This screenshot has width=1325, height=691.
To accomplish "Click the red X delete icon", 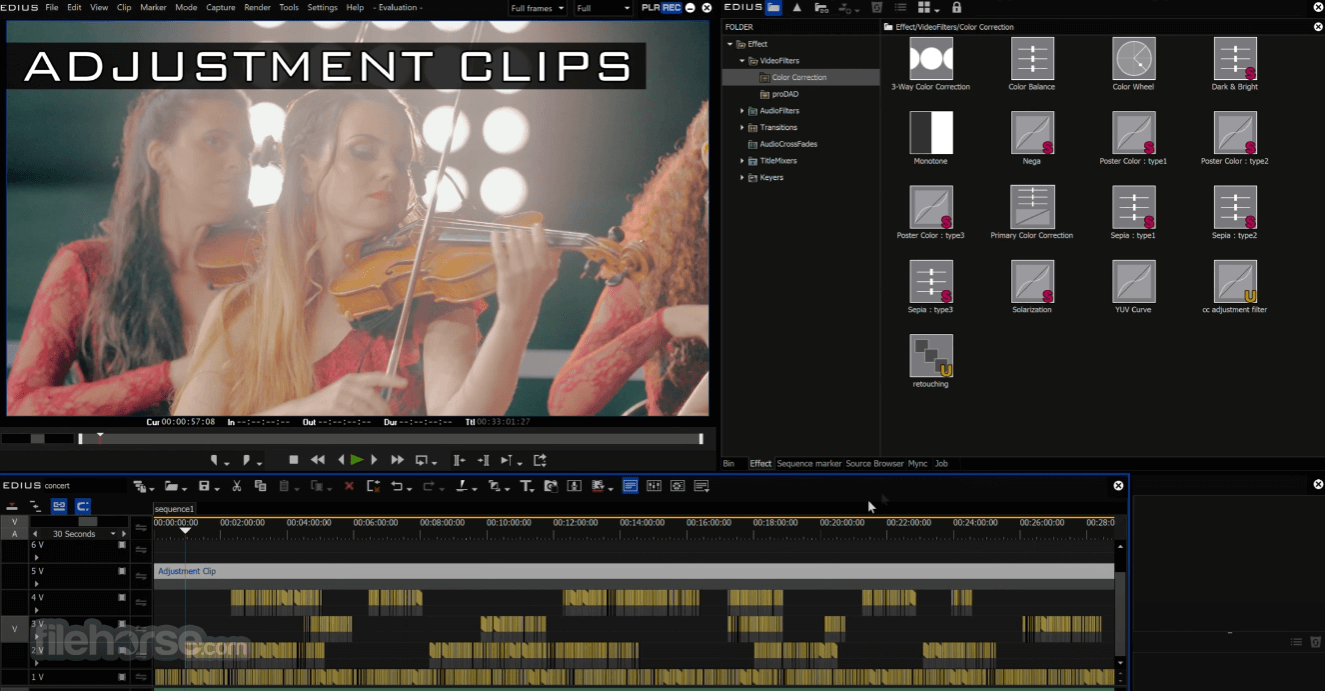I will pos(349,486).
